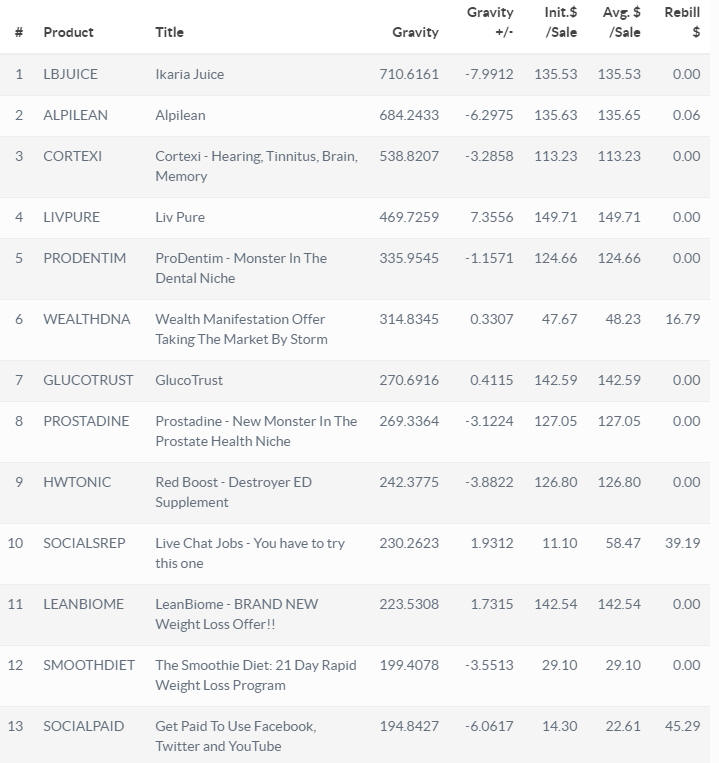Open Cortexi - Hearing, Tinnitus title
This screenshot has width=719, height=763.
click(256, 166)
